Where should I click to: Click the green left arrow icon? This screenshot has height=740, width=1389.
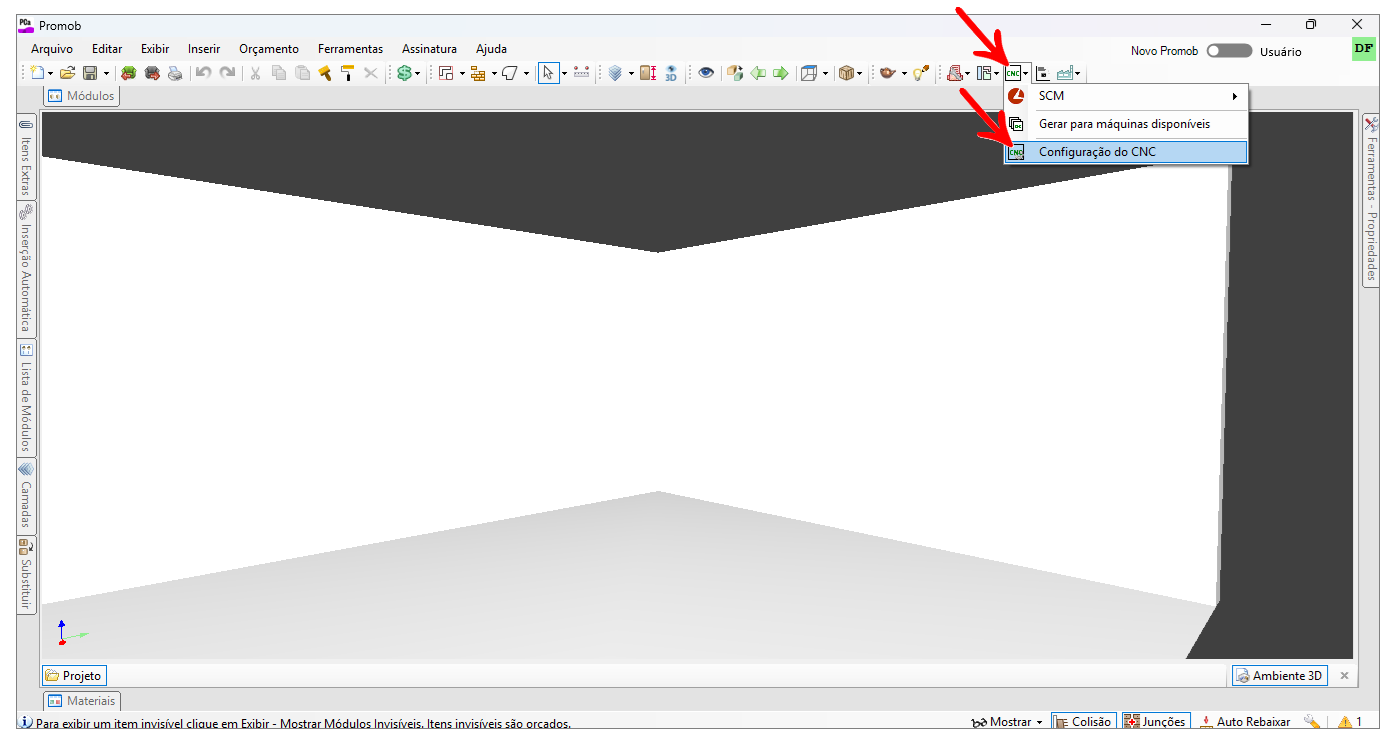(x=758, y=73)
